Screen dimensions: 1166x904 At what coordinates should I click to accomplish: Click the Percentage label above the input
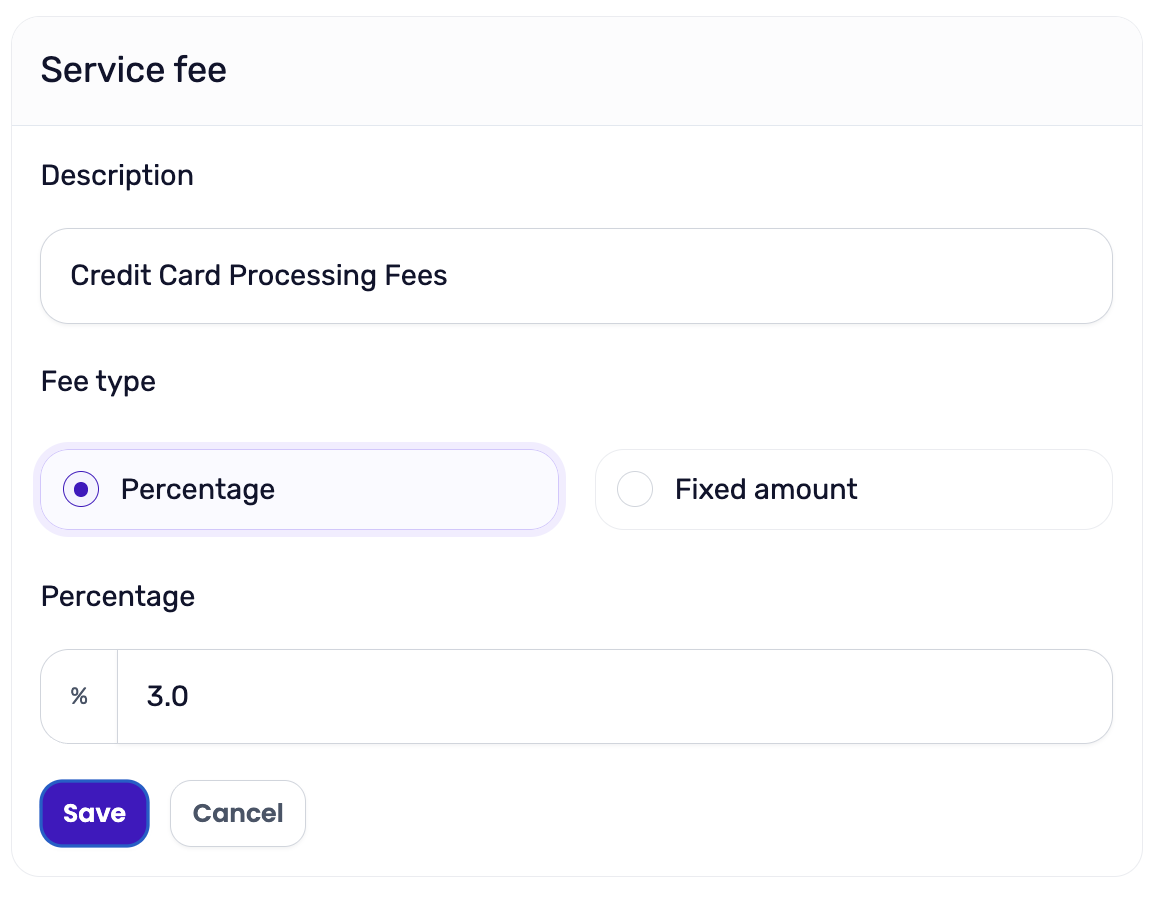pyautogui.click(x=118, y=597)
